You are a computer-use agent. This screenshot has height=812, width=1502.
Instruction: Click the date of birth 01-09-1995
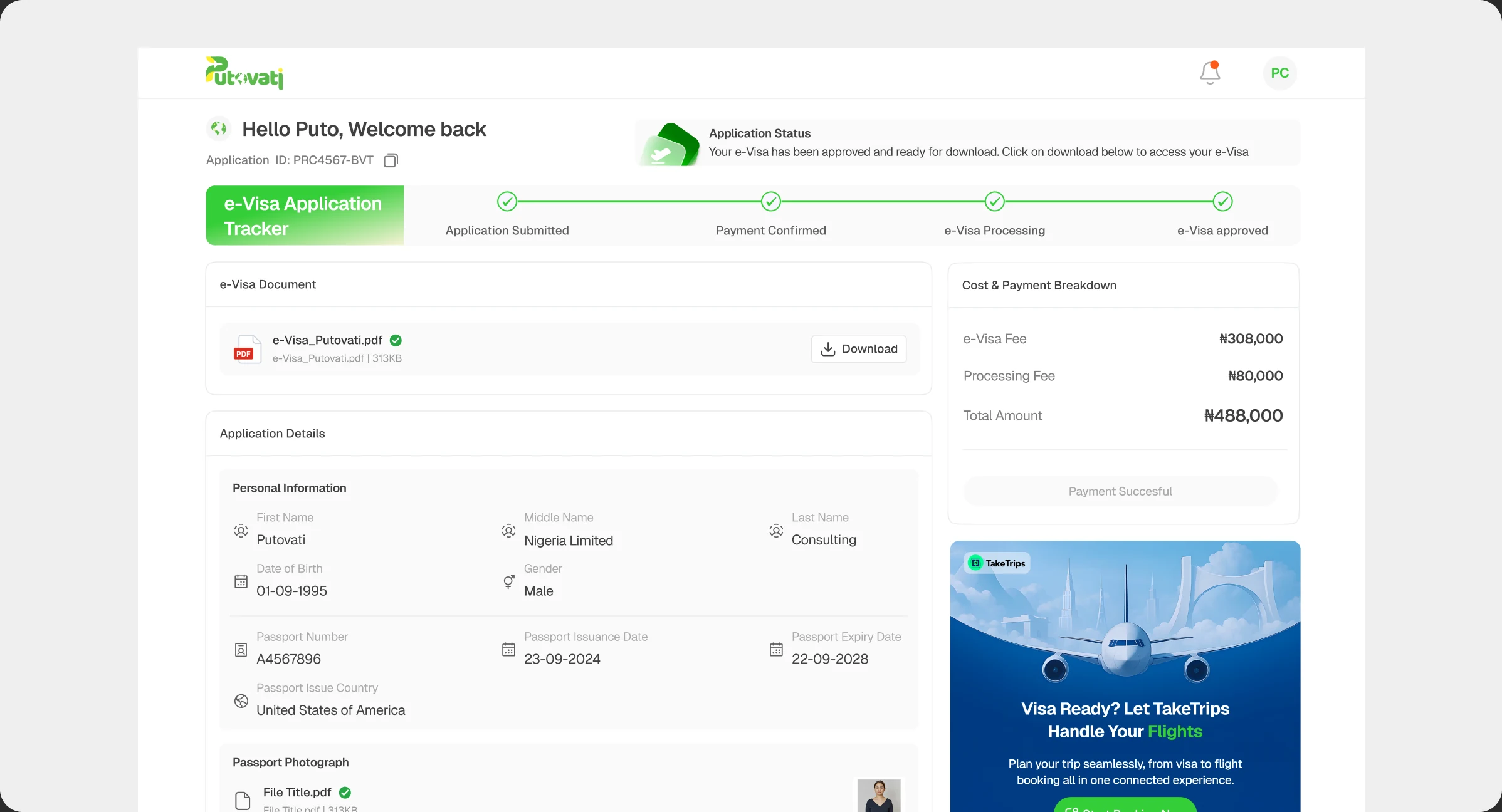(x=291, y=591)
